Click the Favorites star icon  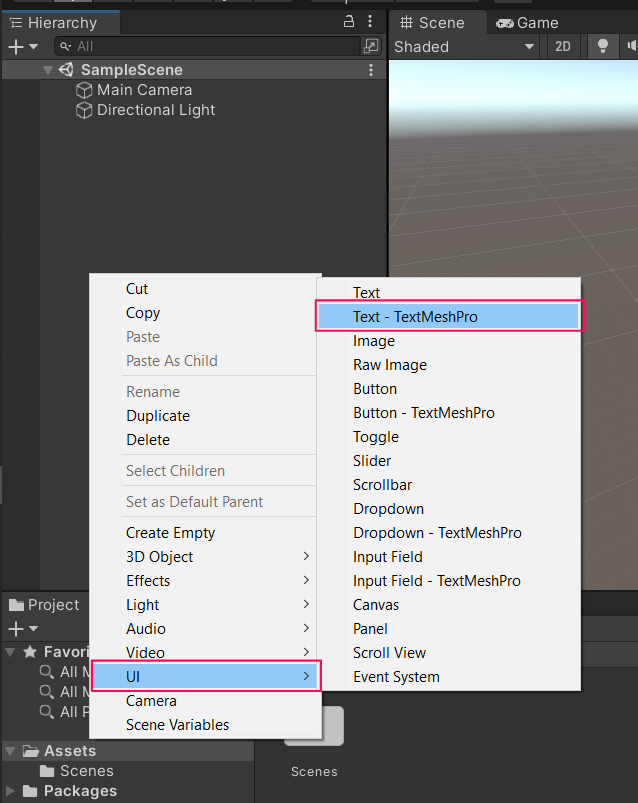[30, 652]
